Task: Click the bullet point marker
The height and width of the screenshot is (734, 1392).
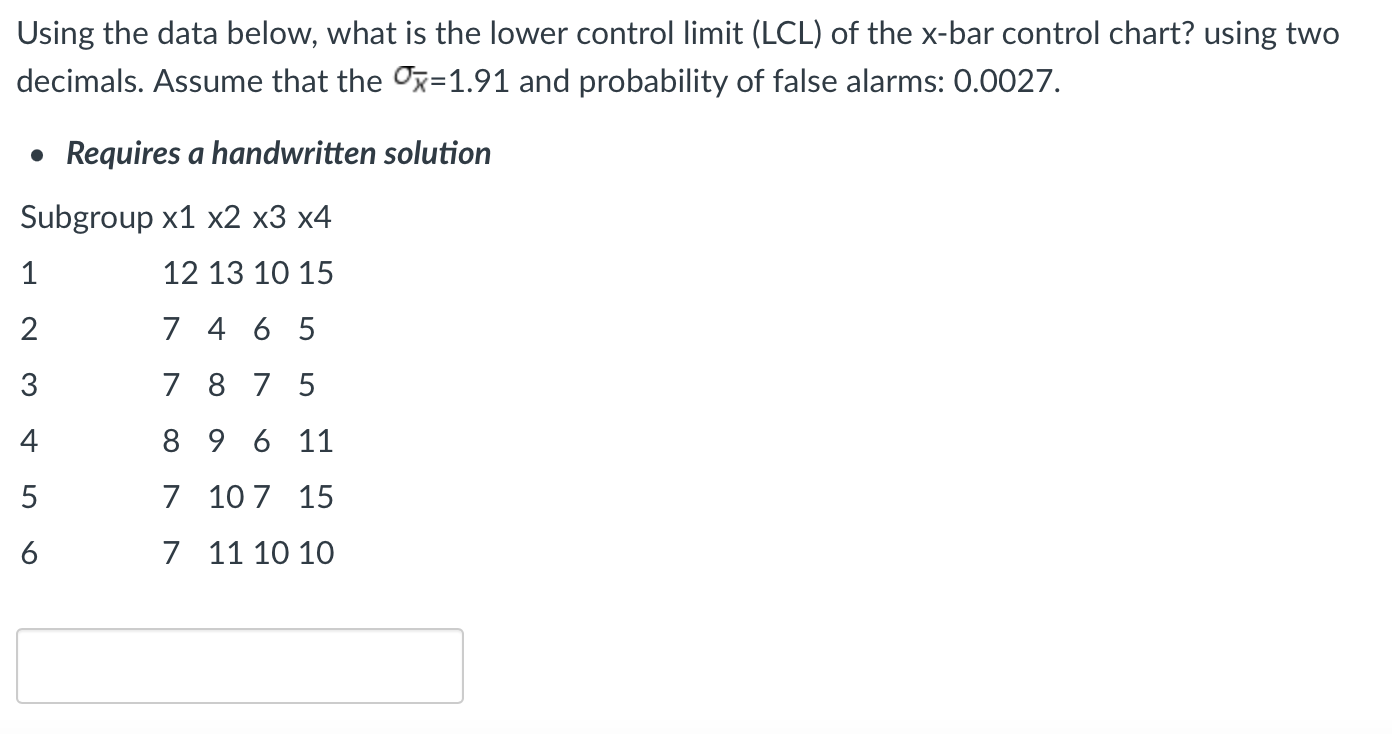Action: pos(37,155)
